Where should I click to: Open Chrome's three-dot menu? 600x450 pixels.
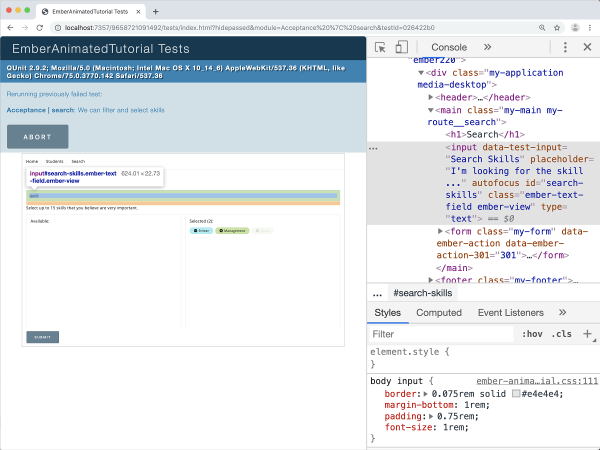click(590, 28)
